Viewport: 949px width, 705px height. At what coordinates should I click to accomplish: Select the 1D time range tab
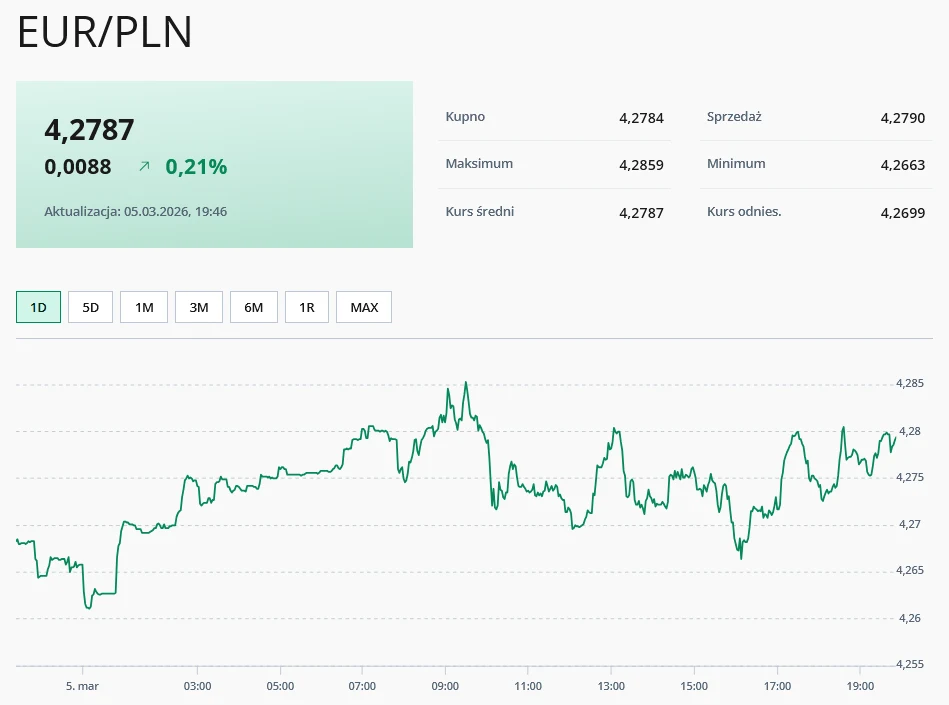click(x=39, y=307)
